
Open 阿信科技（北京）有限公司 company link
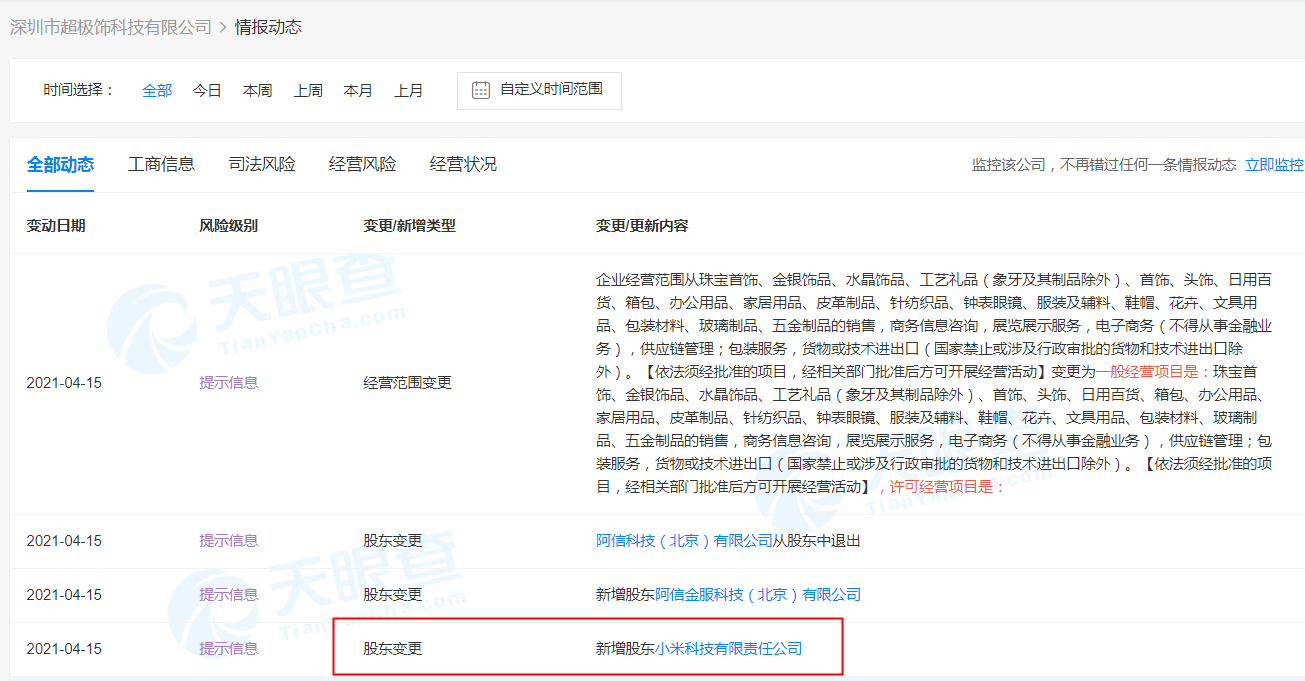pyautogui.click(x=684, y=541)
